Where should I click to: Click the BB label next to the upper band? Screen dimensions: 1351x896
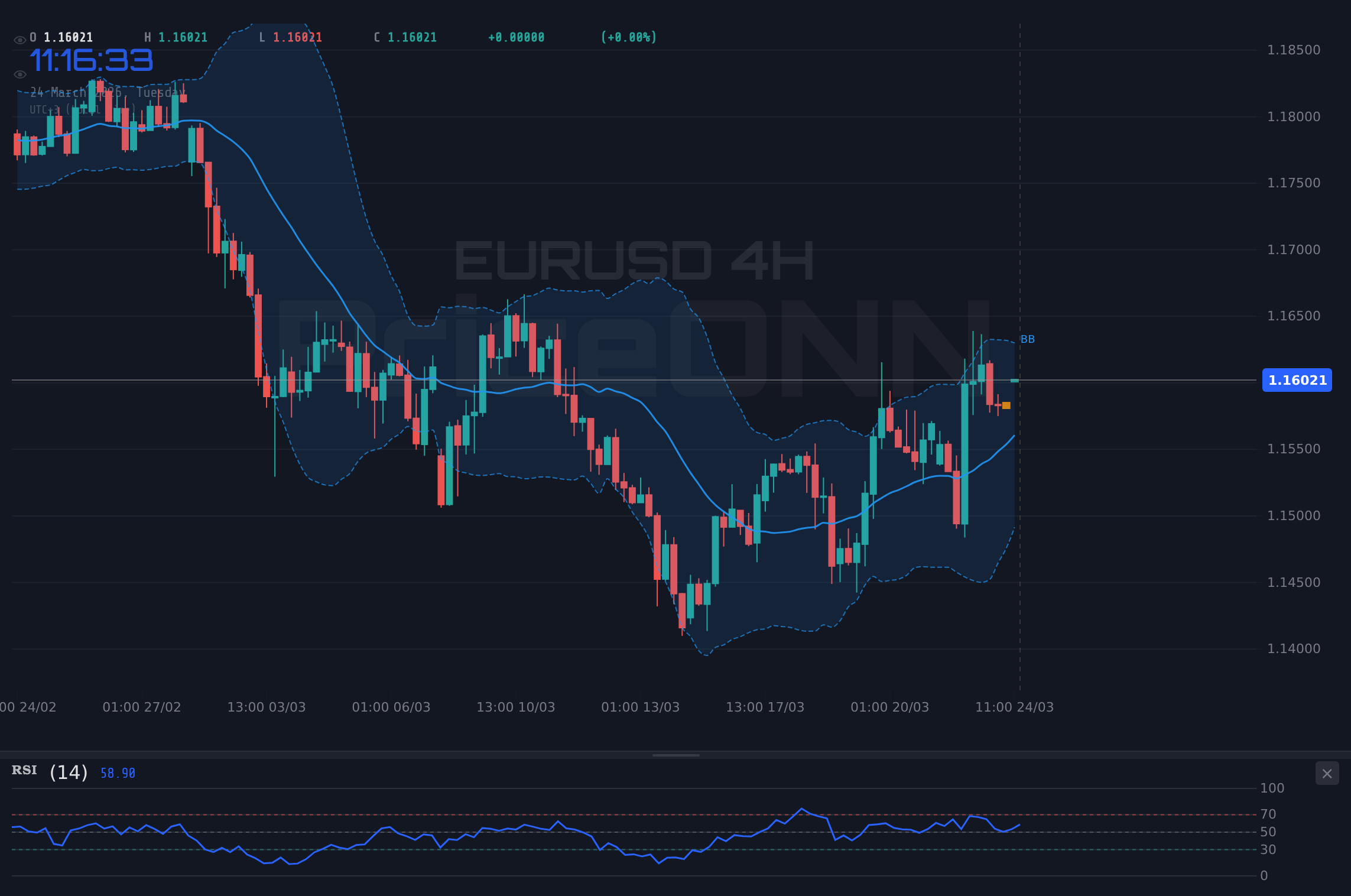coord(1027,339)
